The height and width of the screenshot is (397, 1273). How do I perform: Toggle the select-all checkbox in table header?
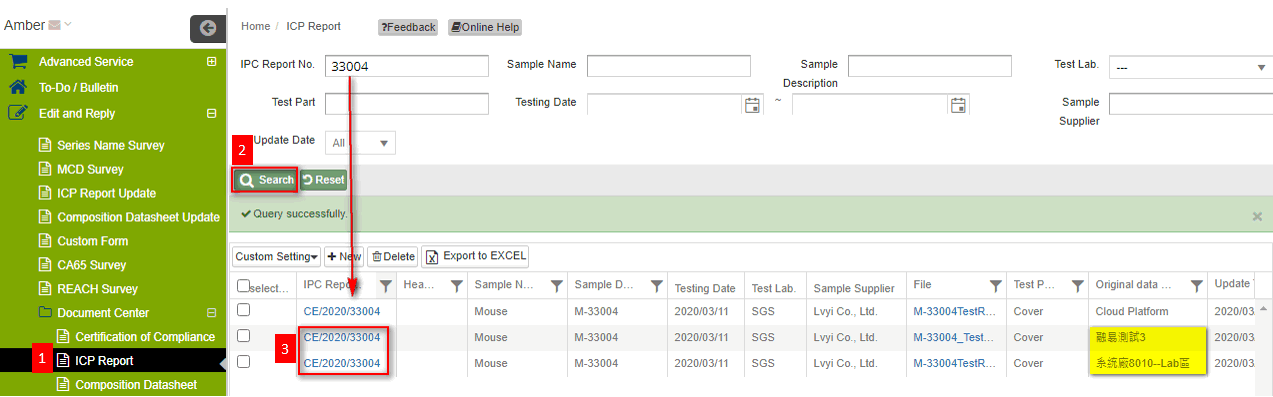243,286
